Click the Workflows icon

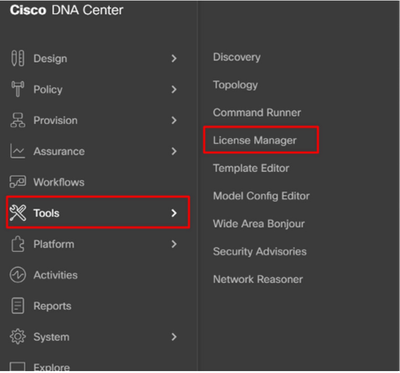pyautogui.click(x=17, y=182)
